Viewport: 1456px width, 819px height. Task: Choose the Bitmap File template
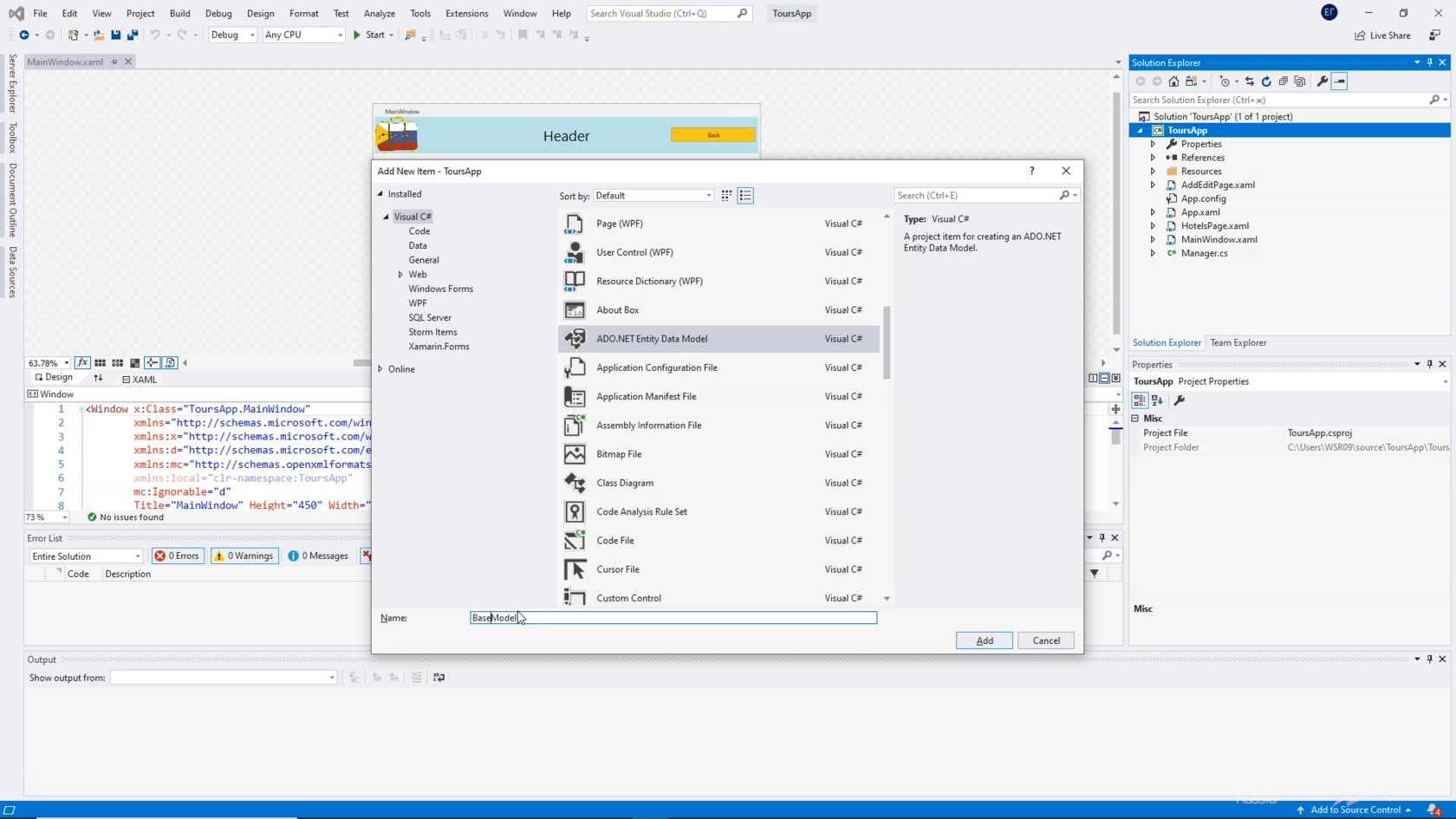(x=718, y=454)
